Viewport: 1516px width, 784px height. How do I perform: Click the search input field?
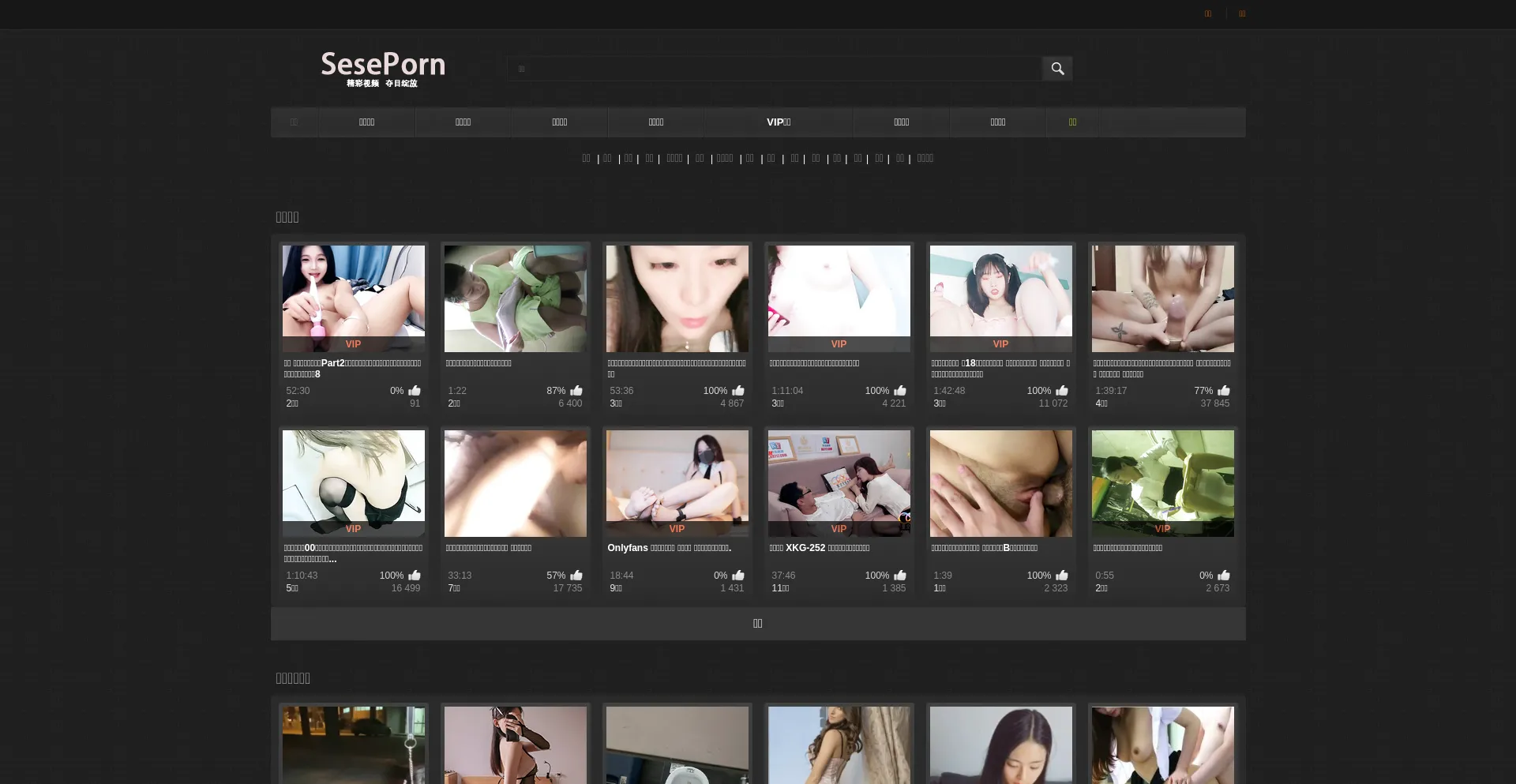point(774,69)
